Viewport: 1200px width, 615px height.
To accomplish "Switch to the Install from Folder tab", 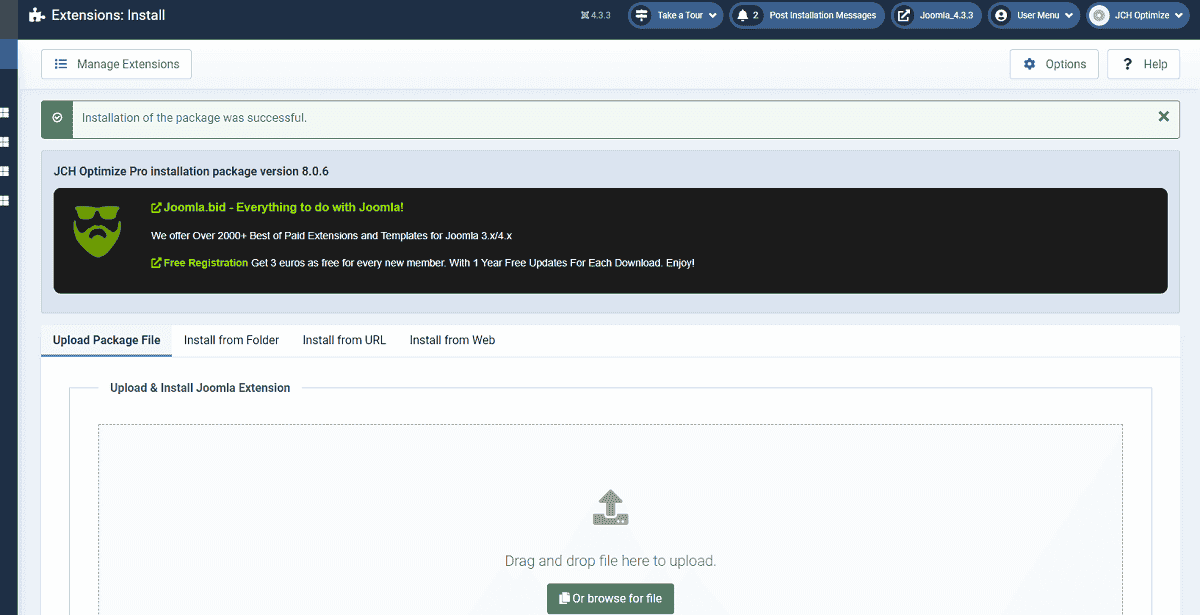I will click(x=231, y=340).
